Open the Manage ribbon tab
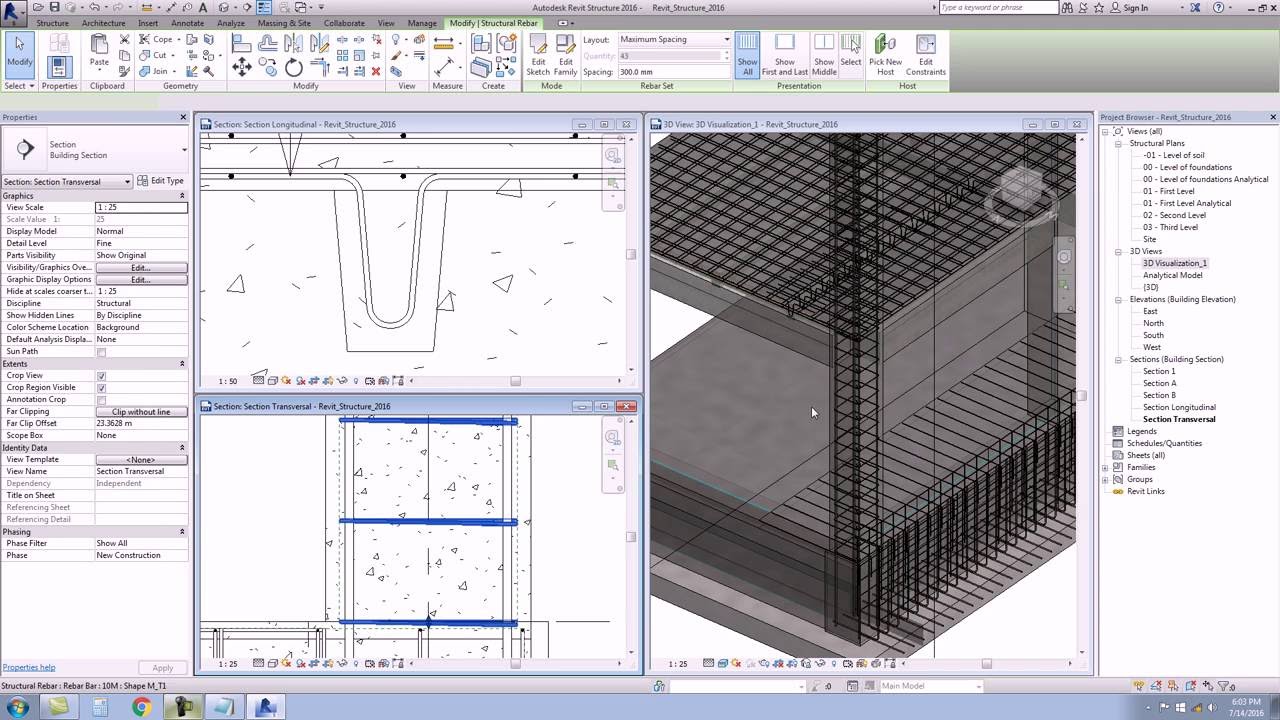This screenshot has width=1280, height=720. click(422, 23)
